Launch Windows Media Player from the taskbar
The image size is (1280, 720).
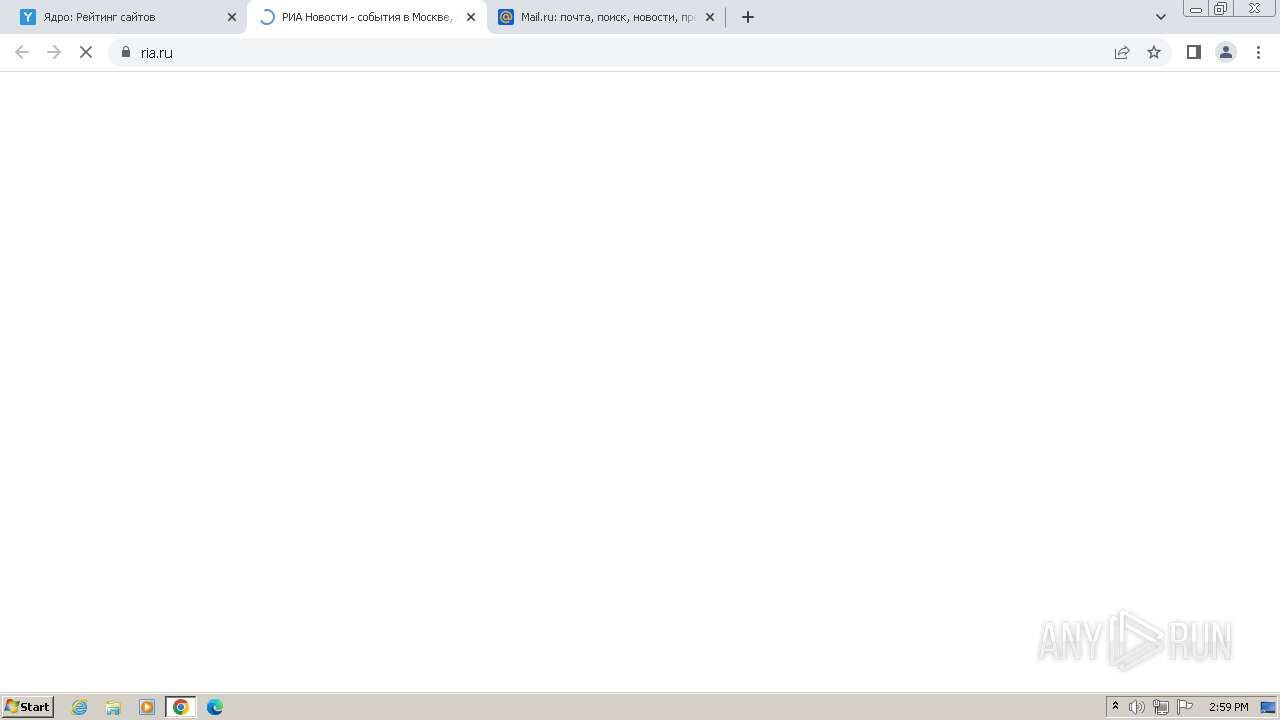click(x=147, y=707)
